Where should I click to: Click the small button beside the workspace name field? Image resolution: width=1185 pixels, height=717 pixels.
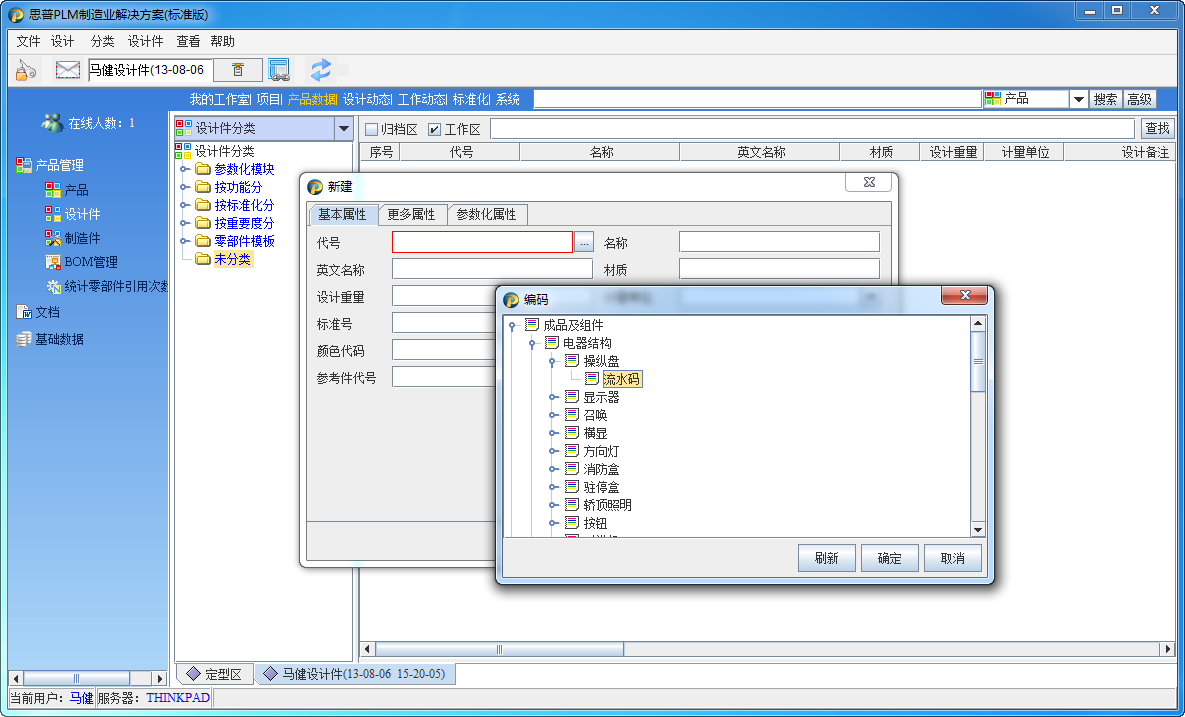(238, 70)
